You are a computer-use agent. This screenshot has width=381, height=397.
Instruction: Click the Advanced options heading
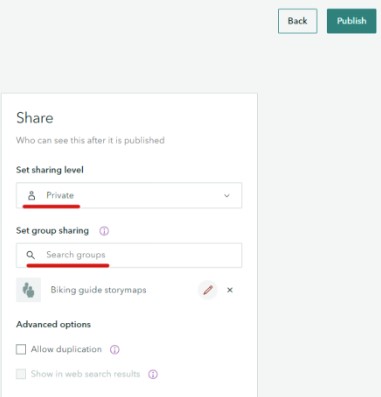(53, 324)
